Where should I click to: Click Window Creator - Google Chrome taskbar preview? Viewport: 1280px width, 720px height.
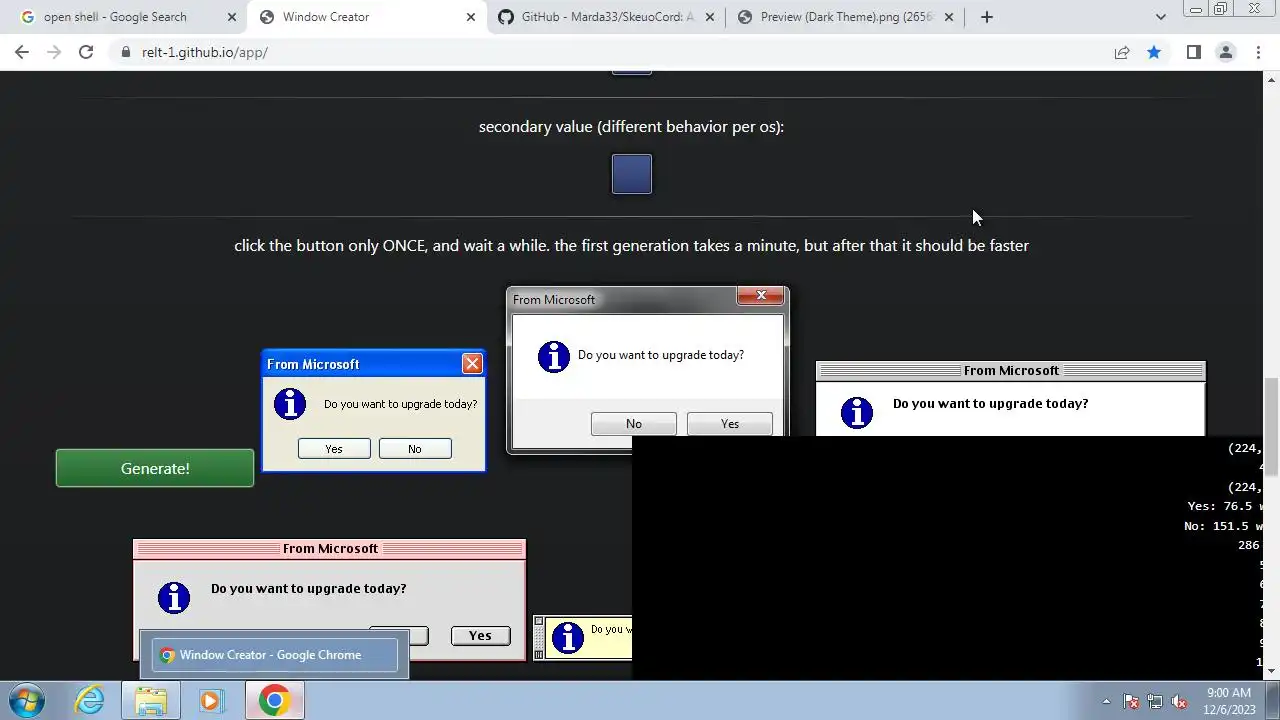pyautogui.click(x=275, y=655)
